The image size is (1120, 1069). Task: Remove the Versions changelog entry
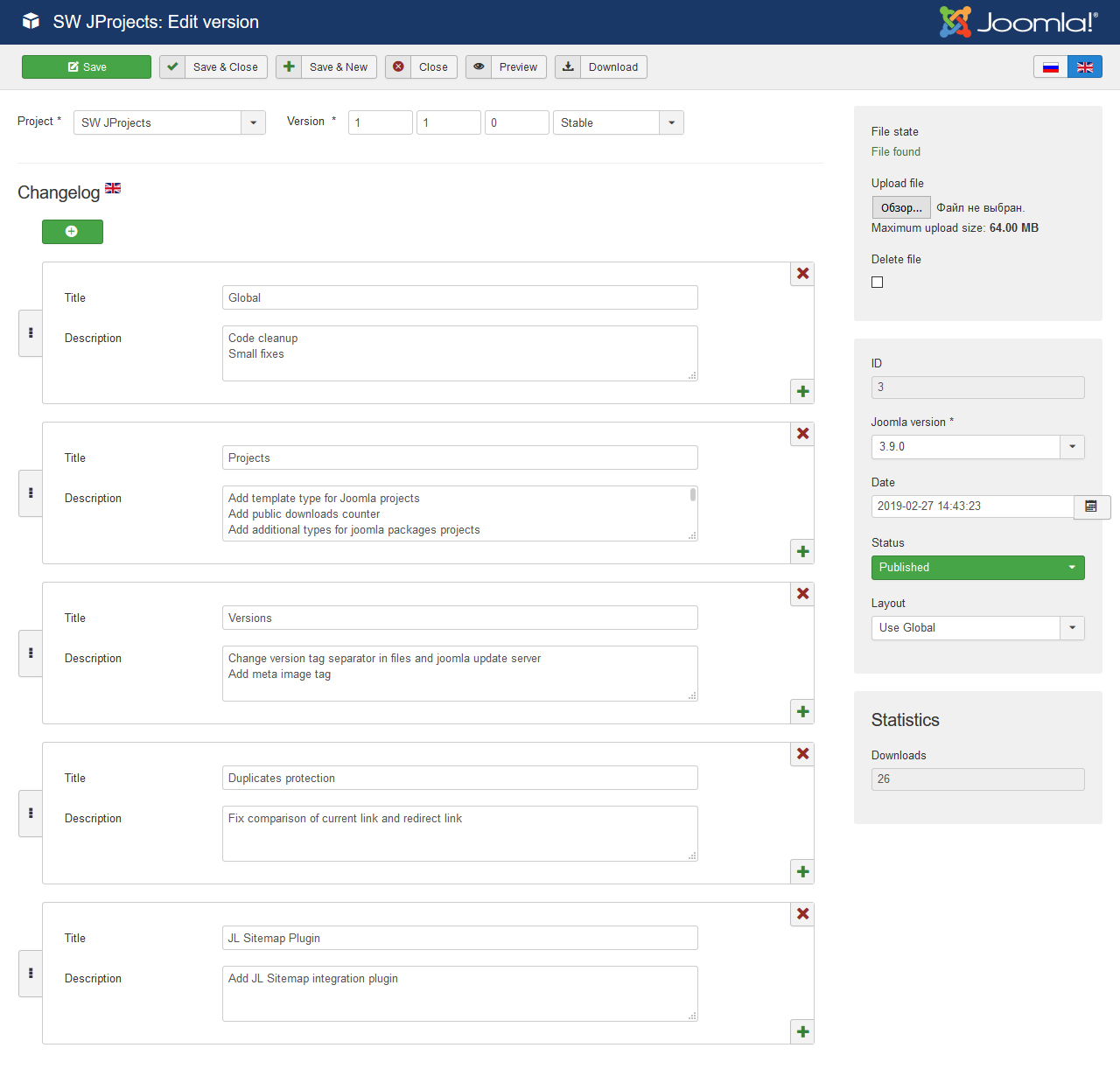(x=802, y=594)
